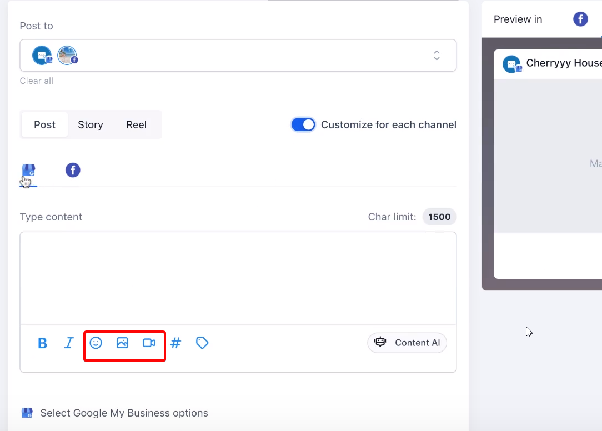Apply italic formatting with the I icon

[69, 343]
